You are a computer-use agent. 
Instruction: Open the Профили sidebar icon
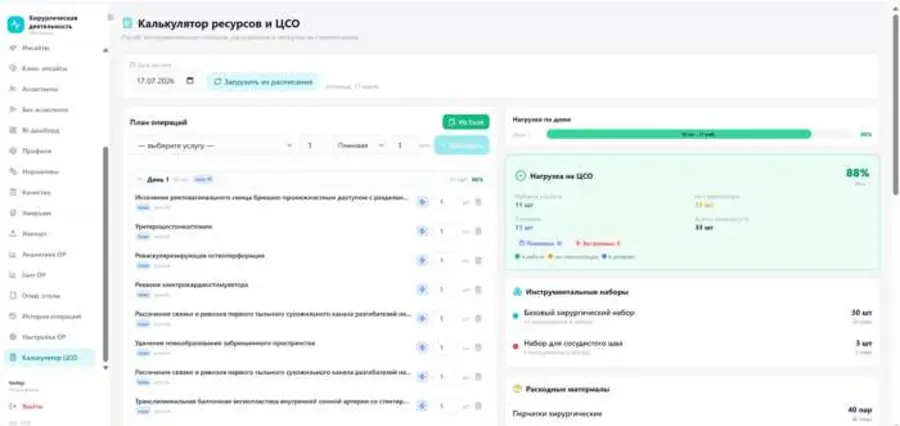[x=13, y=151]
